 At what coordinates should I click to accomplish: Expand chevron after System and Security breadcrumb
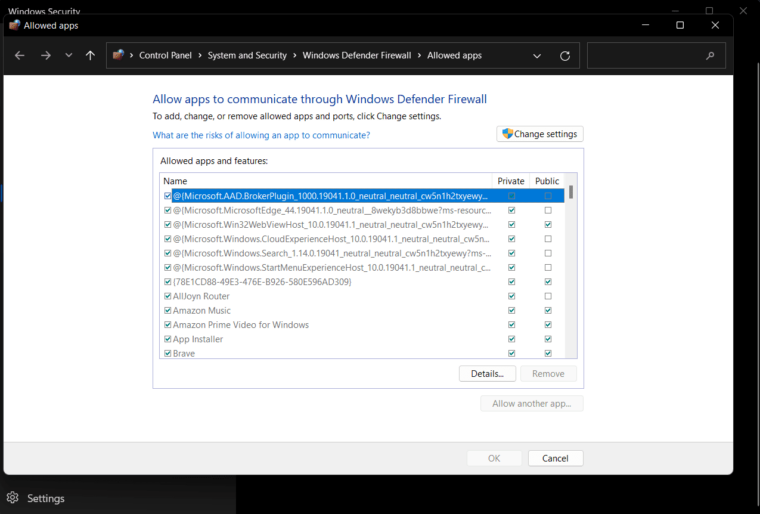click(x=295, y=56)
